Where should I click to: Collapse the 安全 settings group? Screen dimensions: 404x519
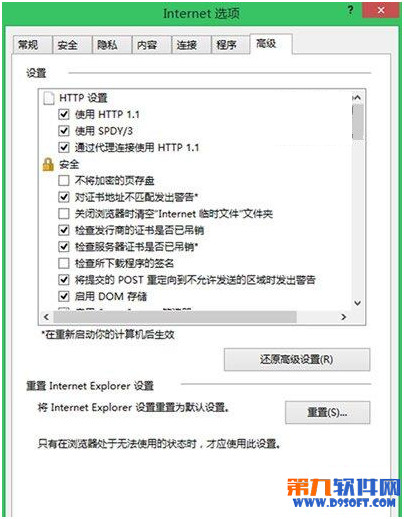point(69,164)
